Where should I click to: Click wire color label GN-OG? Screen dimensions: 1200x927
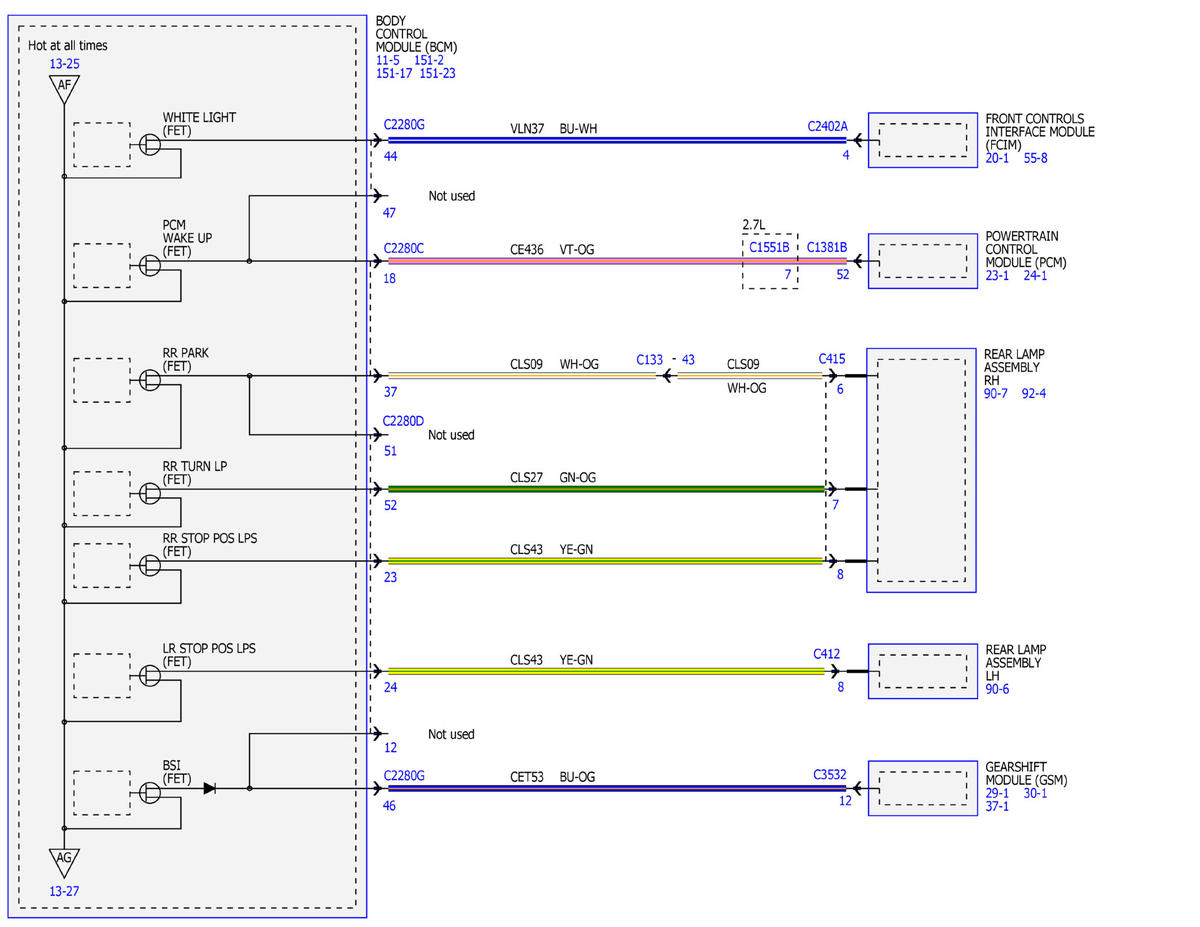(578, 478)
